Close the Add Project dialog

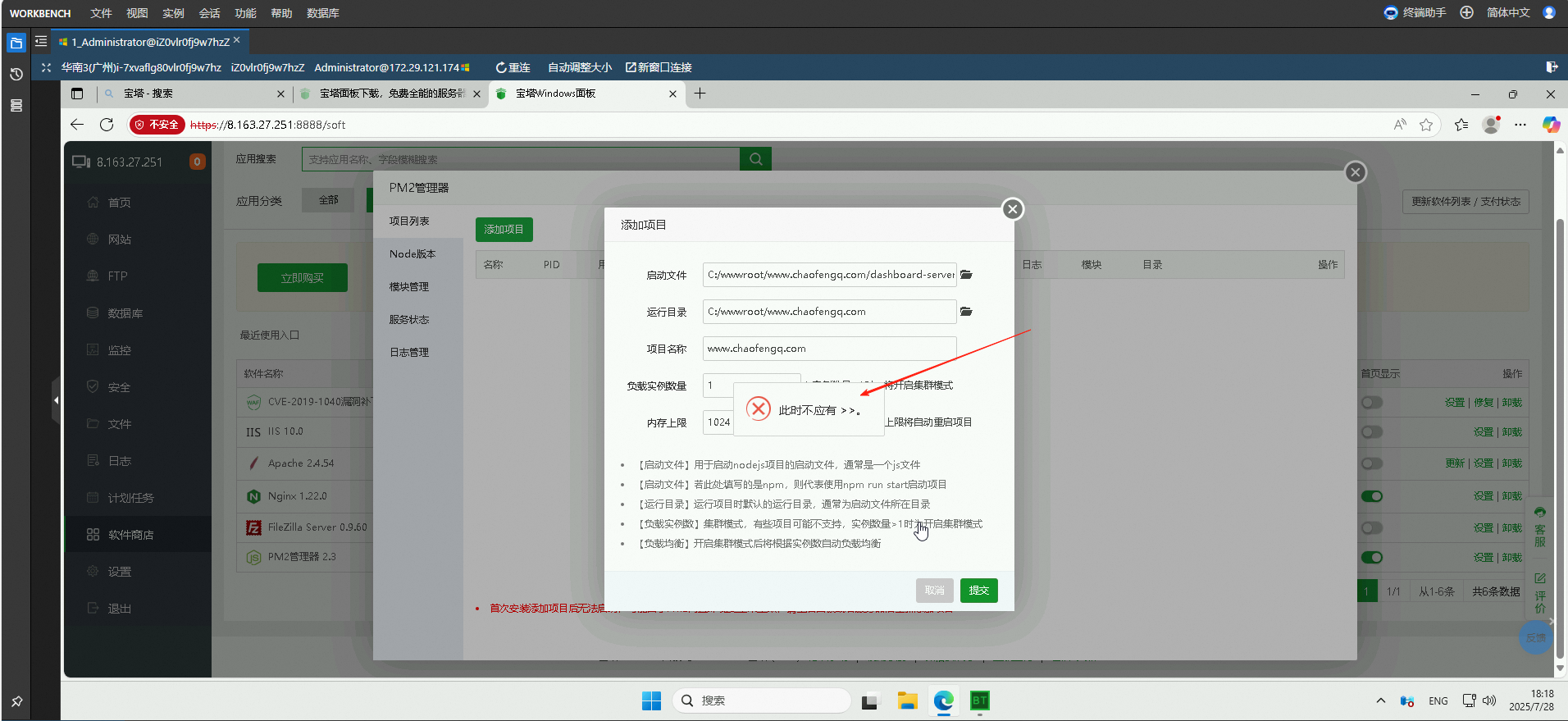[x=1013, y=209]
